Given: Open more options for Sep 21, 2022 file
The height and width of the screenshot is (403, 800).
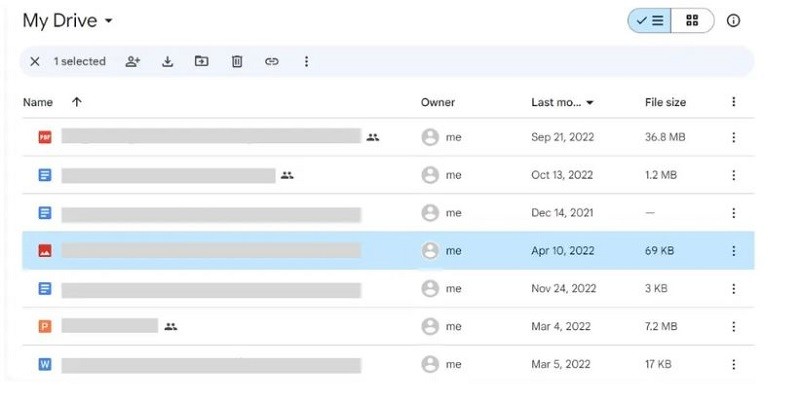Looking at the screenshot, I should [x=733, y=137].
